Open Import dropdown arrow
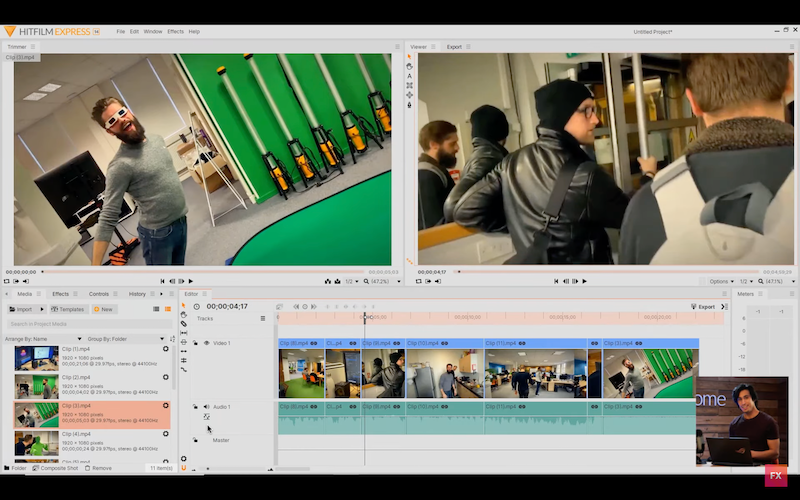The image size is (800, 500). 42,309
